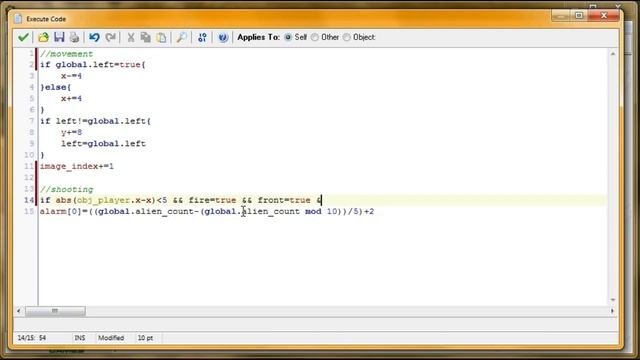The height and width of the screenshot is (360, 640).
Task: Click the Execute Code title bar icon
Action: click(x=18, y=19)
